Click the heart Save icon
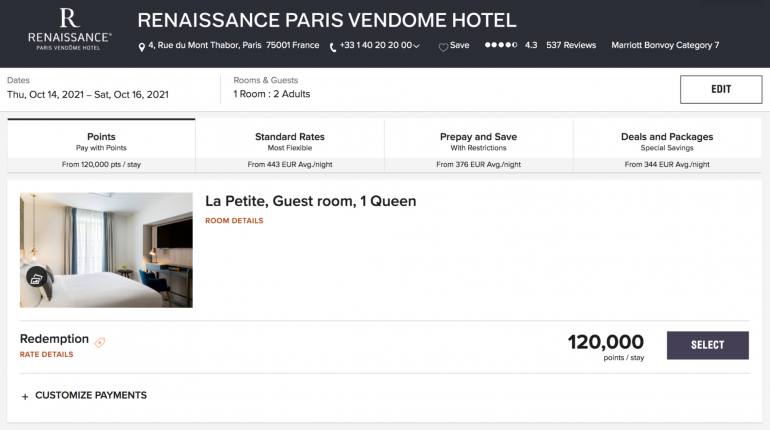Screen dimensions: 770x430 tap(443, 46)
